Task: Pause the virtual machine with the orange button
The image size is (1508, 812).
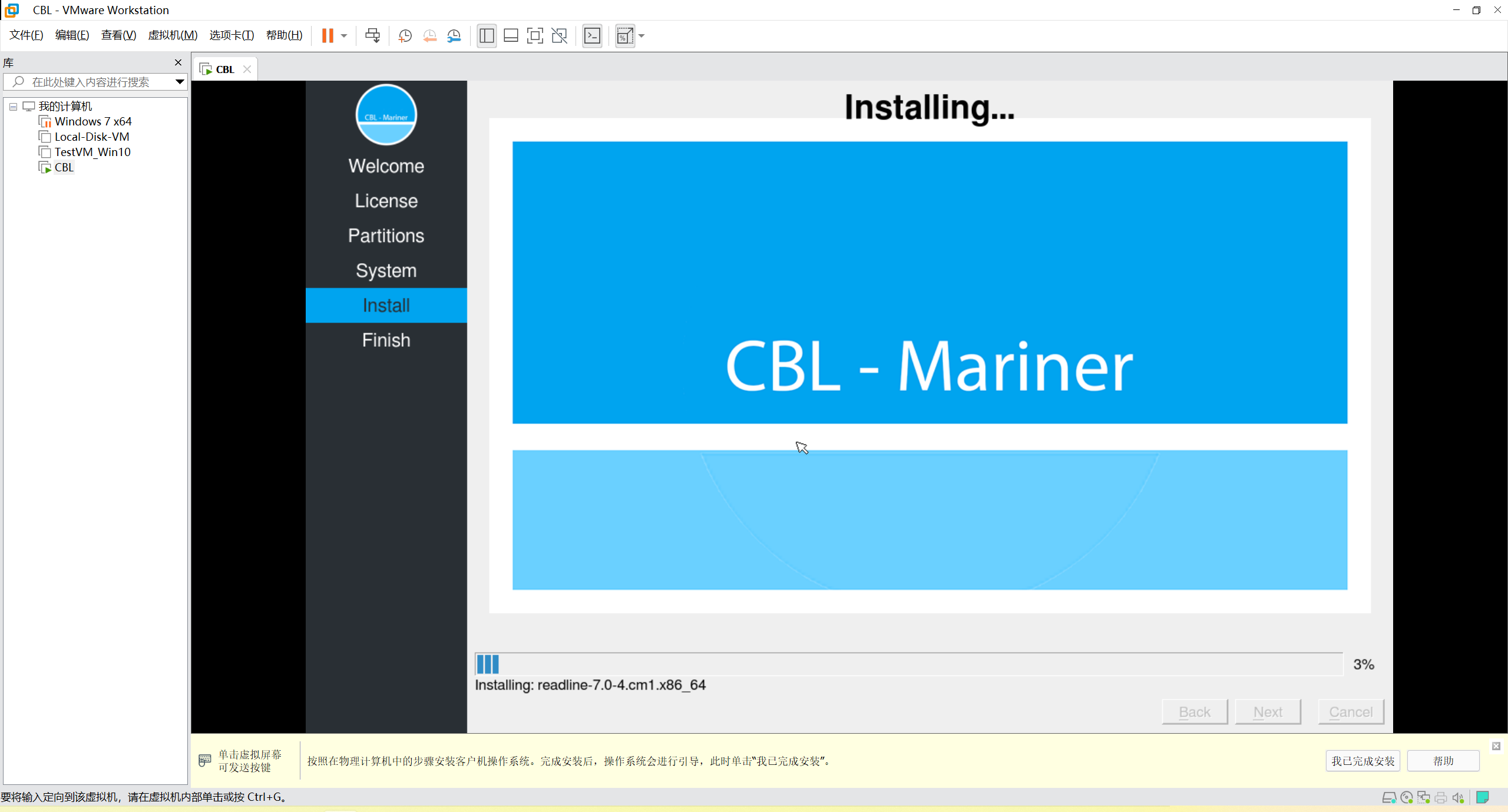Action: point(328,35)
